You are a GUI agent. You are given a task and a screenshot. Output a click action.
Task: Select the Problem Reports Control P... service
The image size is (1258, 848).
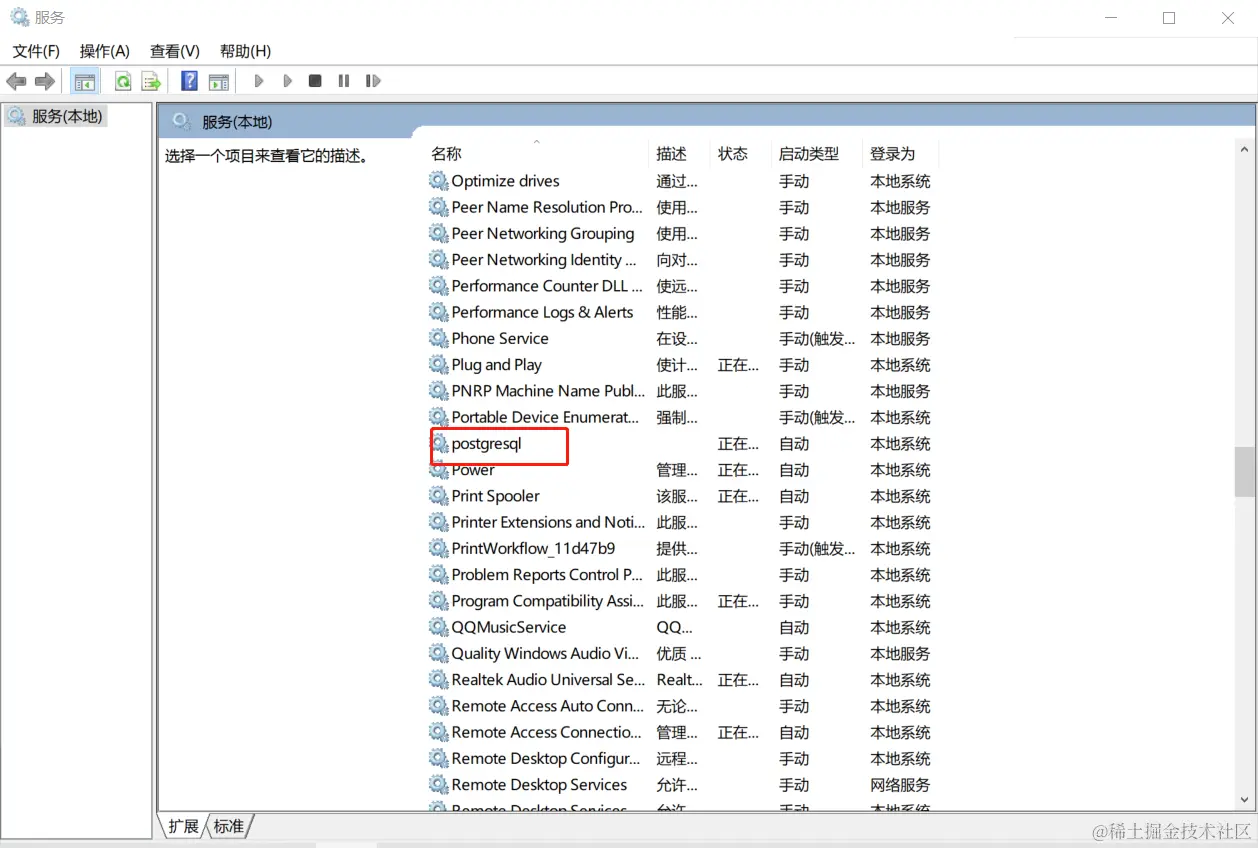click(x=547, y=575)
